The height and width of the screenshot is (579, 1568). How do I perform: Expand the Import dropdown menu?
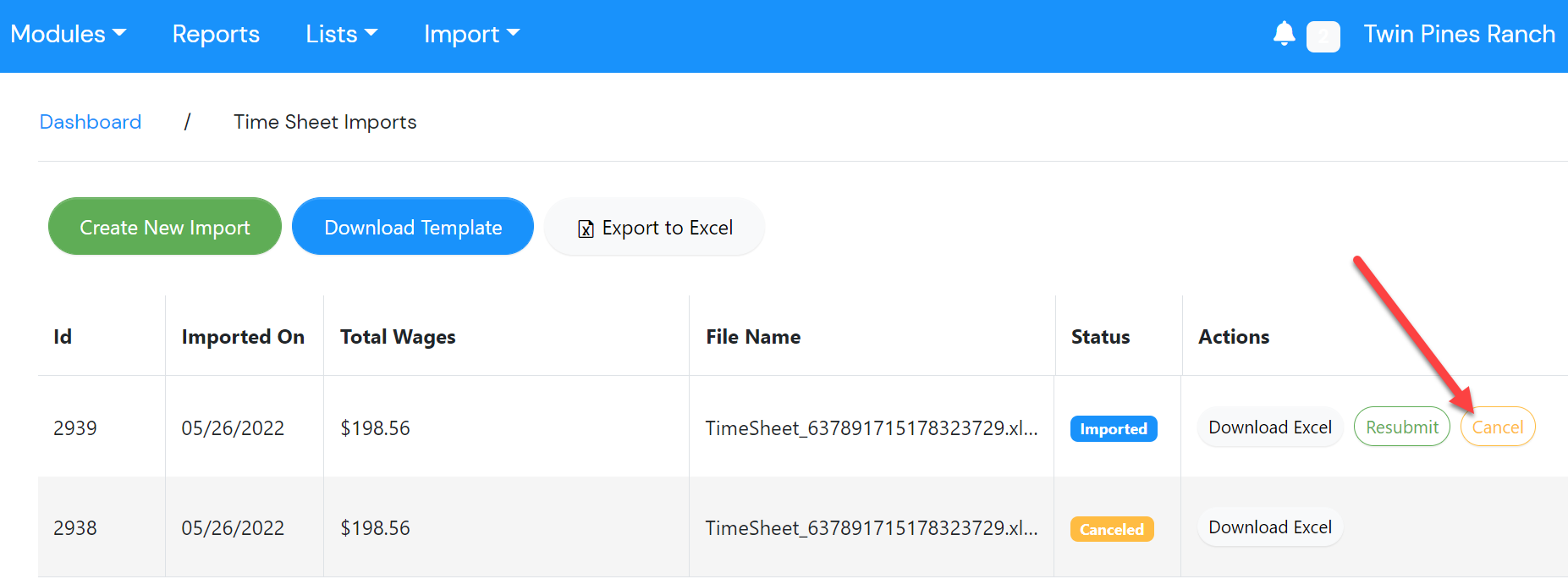tap(472, 34)
